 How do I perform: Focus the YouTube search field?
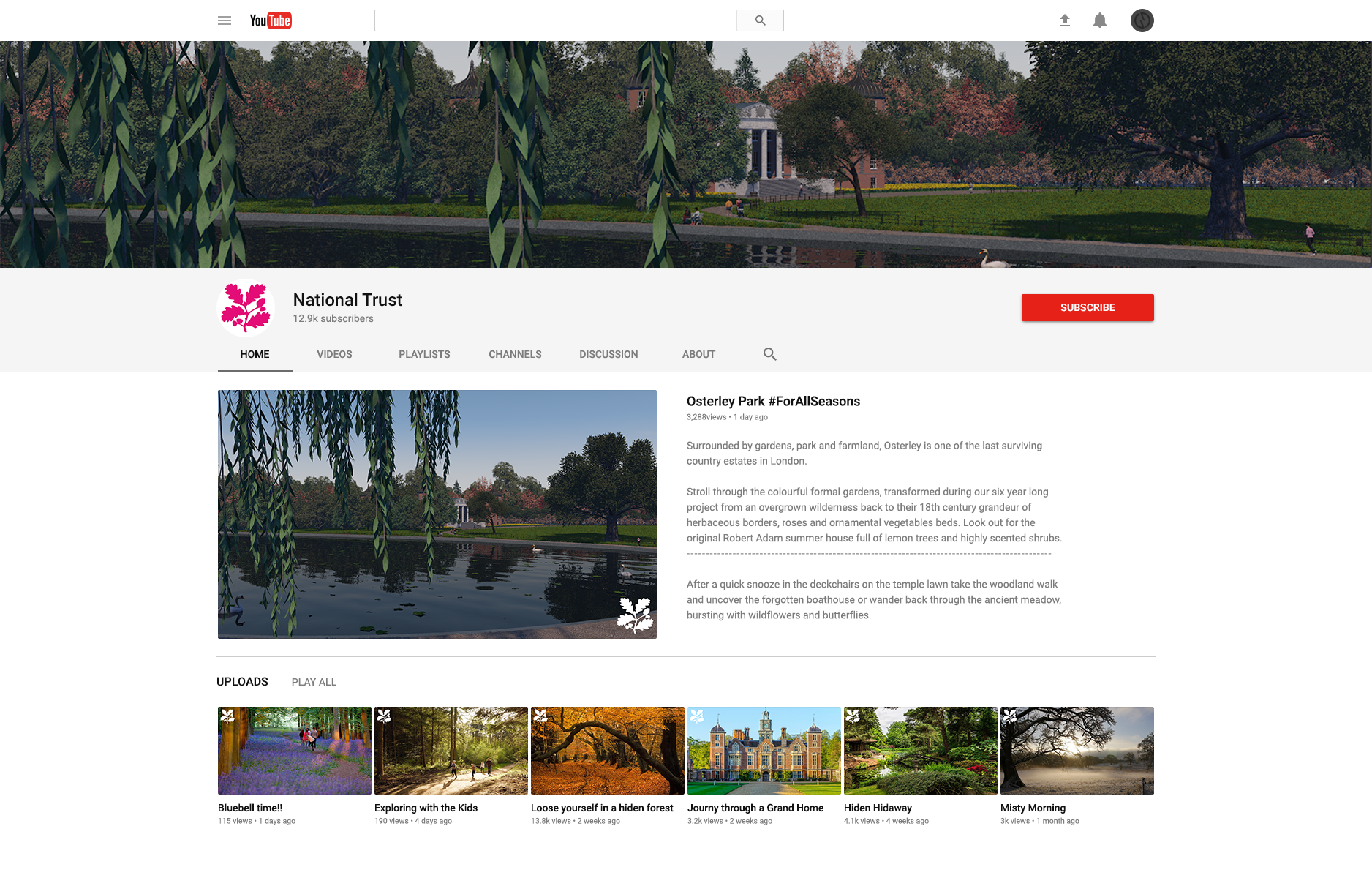point(556,20)
